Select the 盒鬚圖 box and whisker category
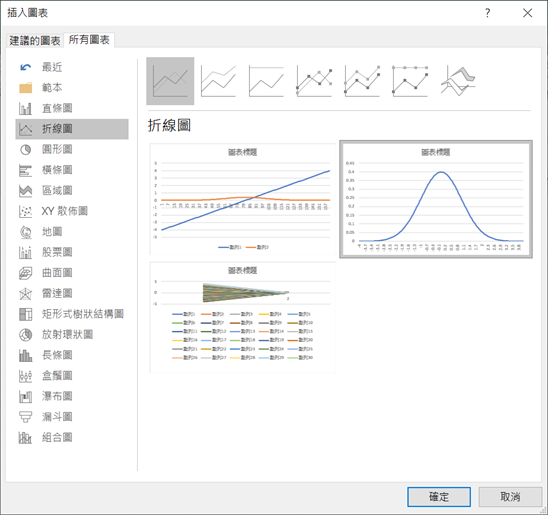Viewport: 548px width, 515px height. [x=72, y=376]
